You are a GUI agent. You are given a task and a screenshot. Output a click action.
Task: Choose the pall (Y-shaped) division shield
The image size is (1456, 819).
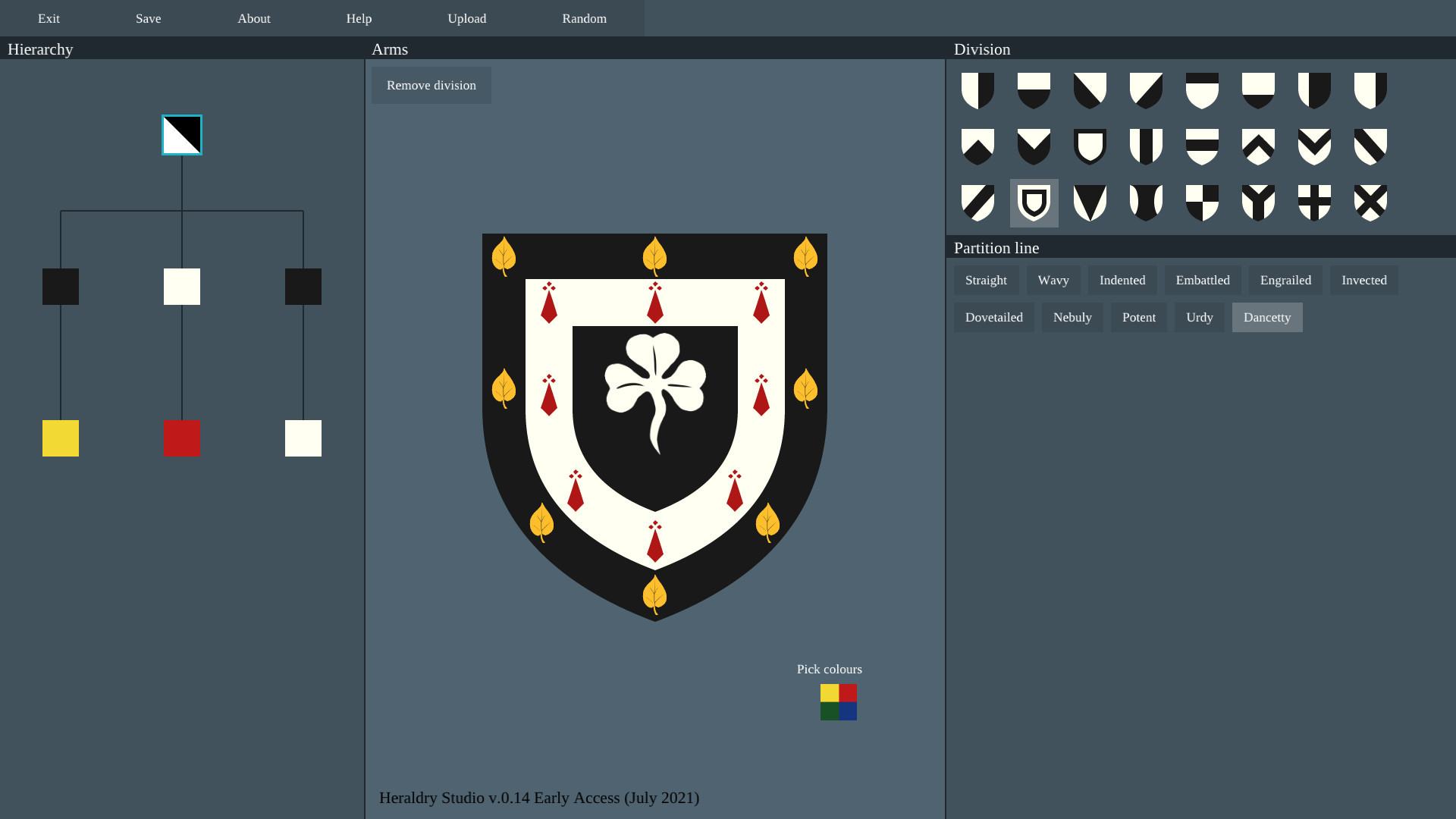[1258, 201]
